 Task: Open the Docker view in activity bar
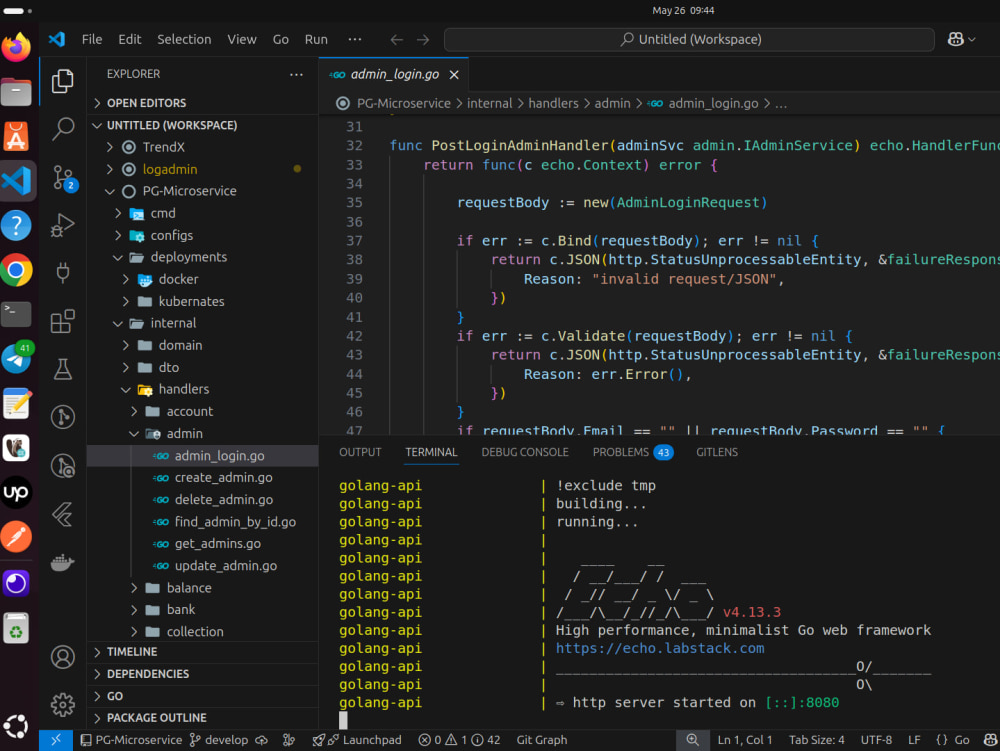[62, 562]
